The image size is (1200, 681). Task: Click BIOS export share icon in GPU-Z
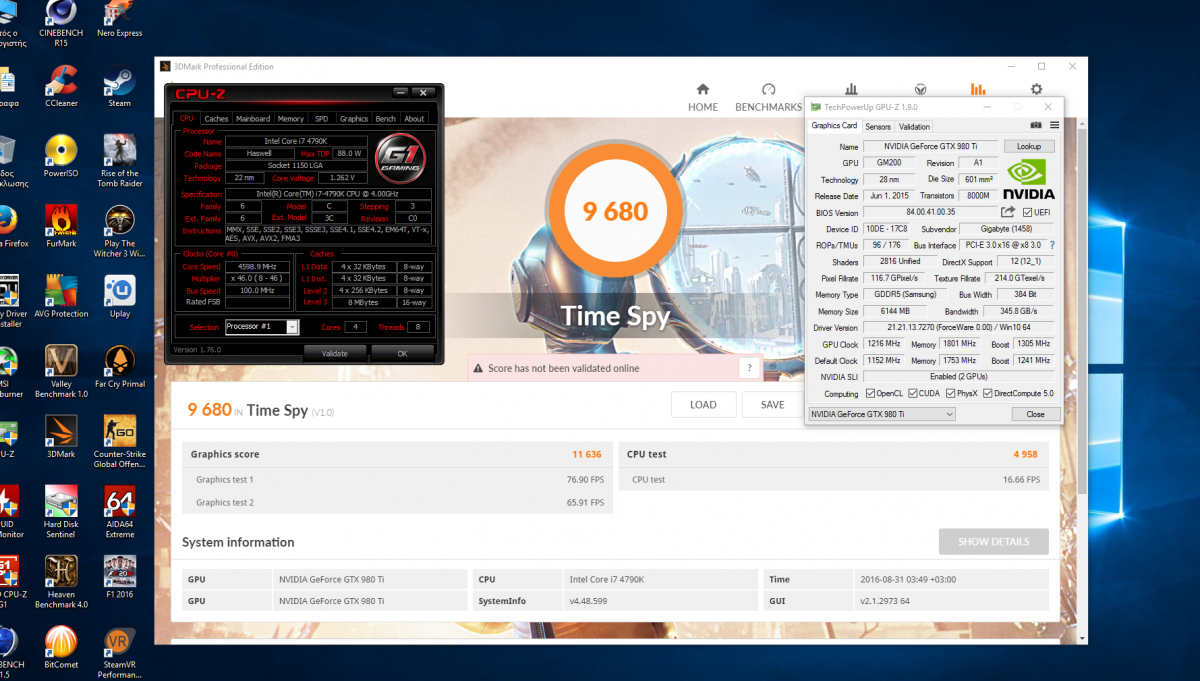point(1008,212)
